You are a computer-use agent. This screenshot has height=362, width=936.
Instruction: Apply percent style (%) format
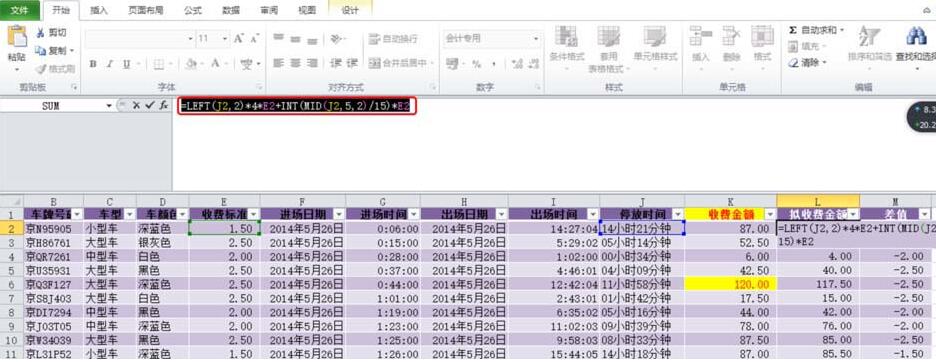pyautogui.click(x=476, y=63)
